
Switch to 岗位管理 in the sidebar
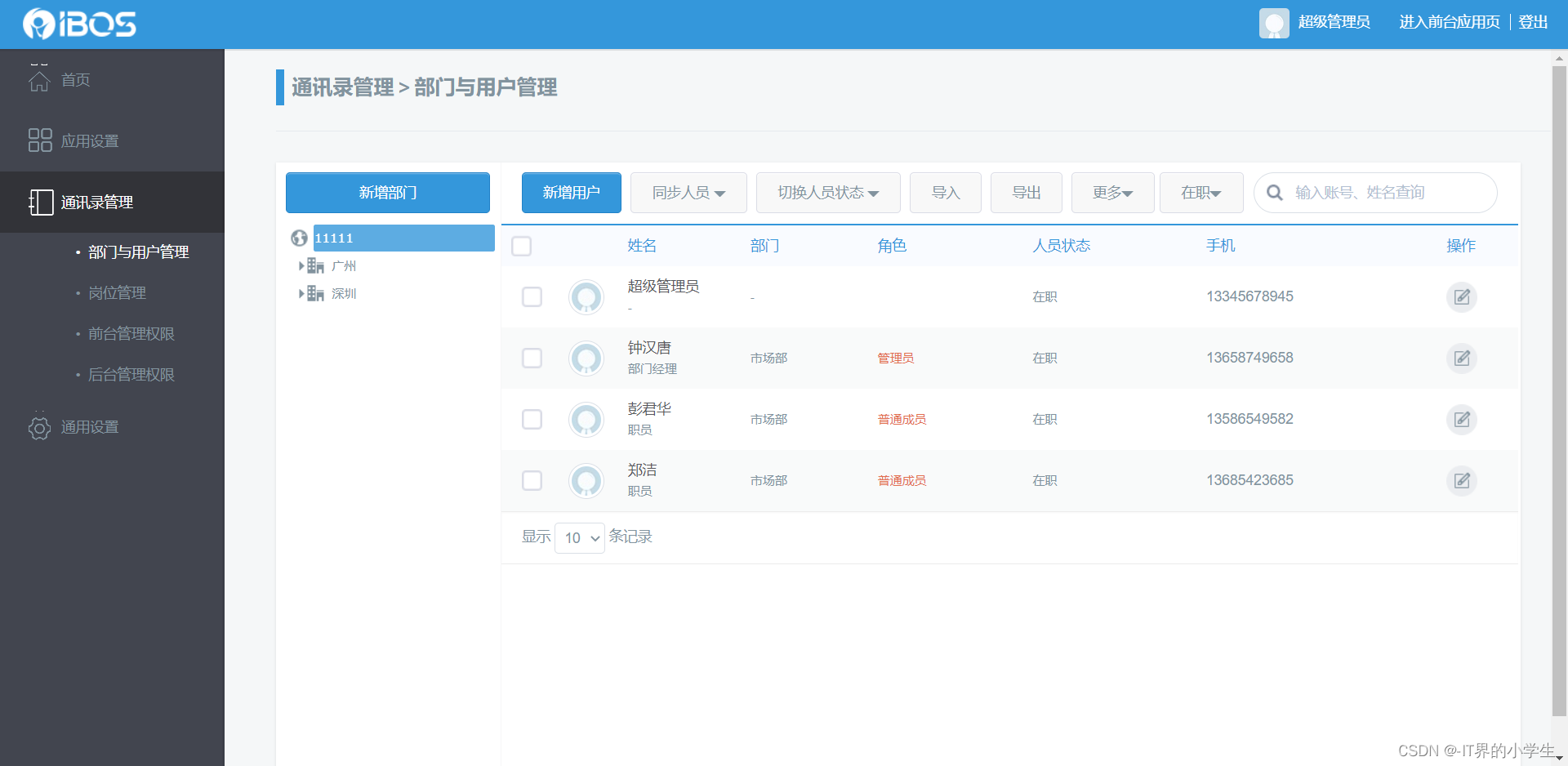117,292
